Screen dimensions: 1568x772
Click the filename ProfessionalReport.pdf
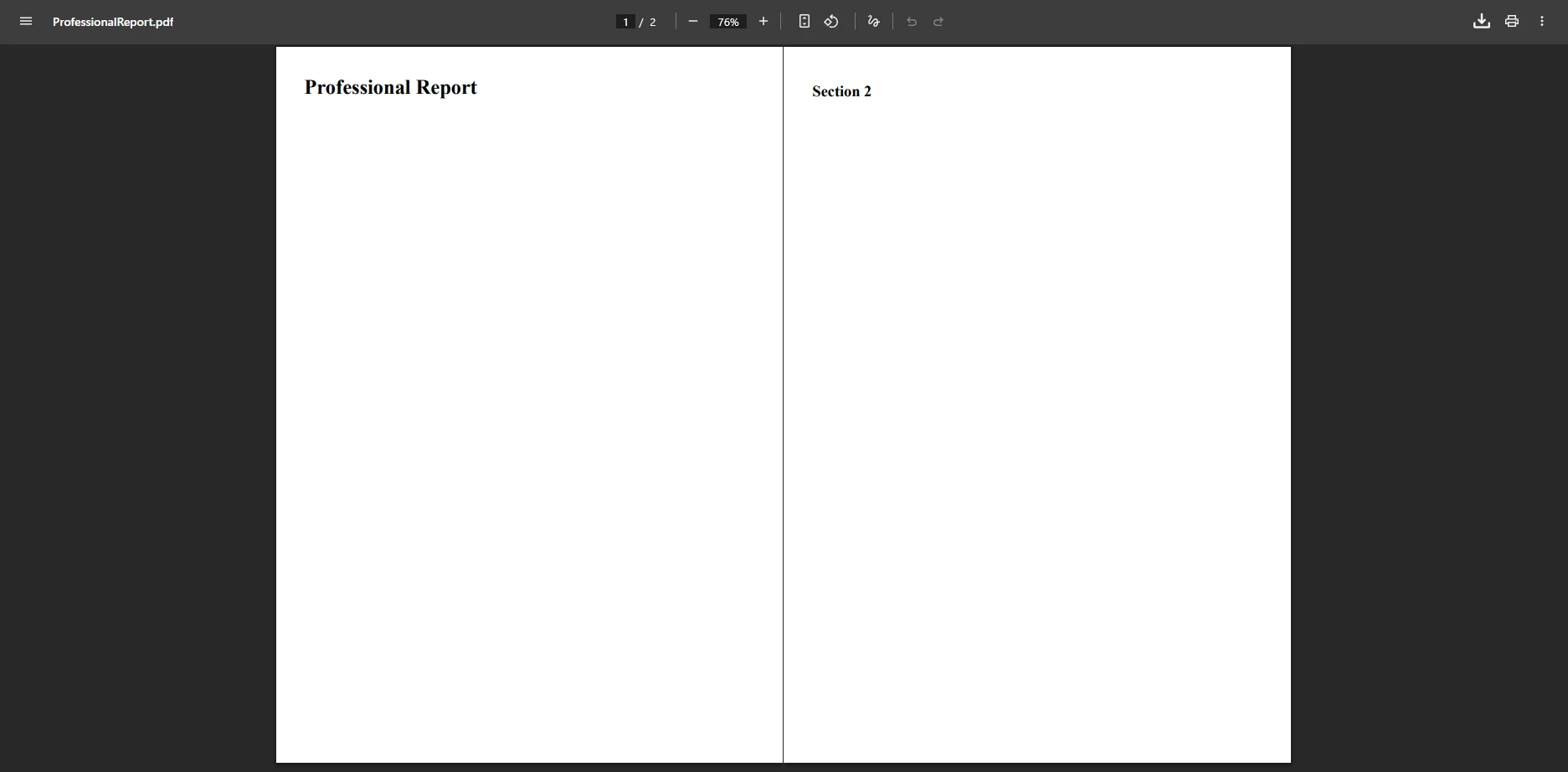[x=113, y=22]
